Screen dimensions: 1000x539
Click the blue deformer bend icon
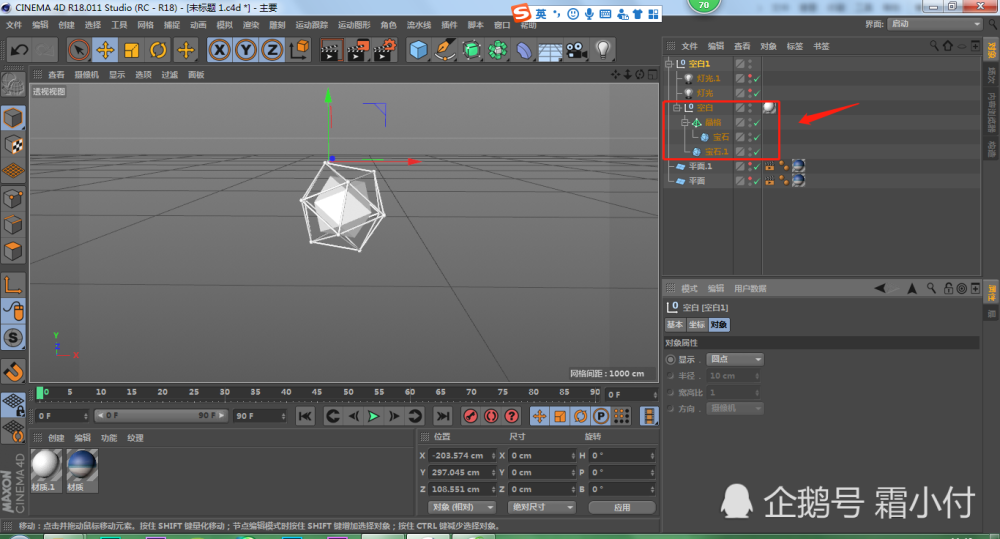(x=524, y=50)
